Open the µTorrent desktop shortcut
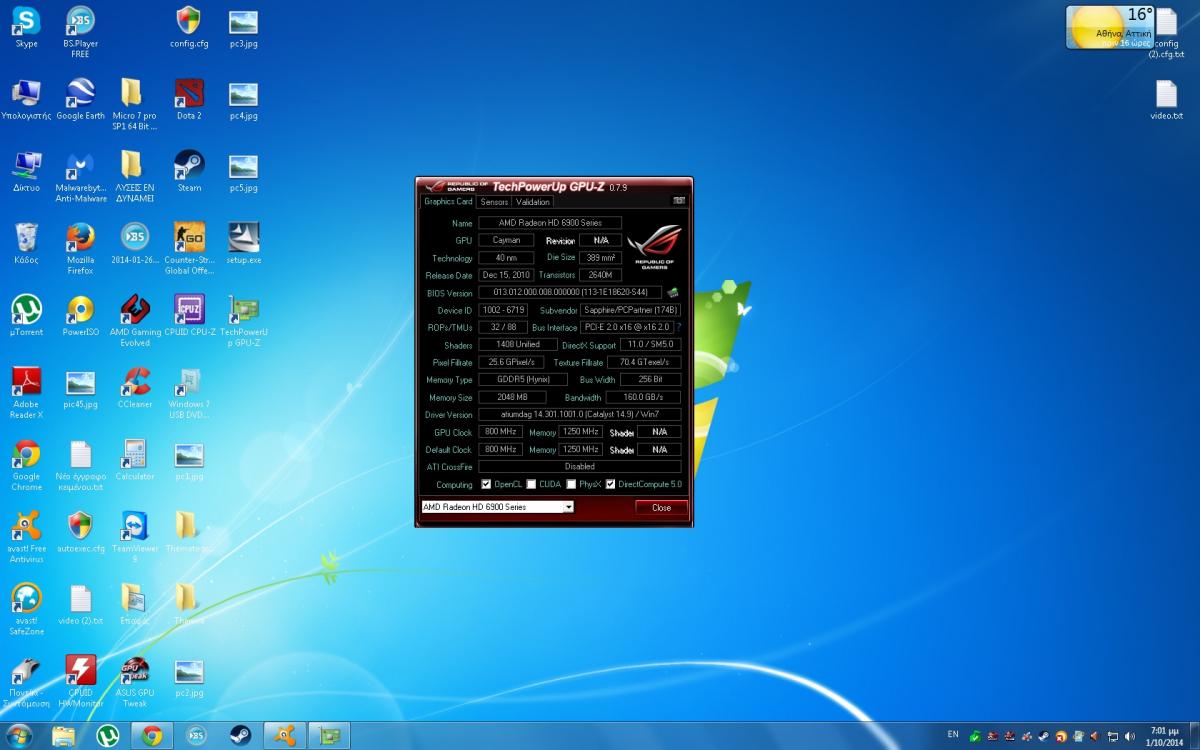The height and width of the screenshot is (750, 1200). 26,315
